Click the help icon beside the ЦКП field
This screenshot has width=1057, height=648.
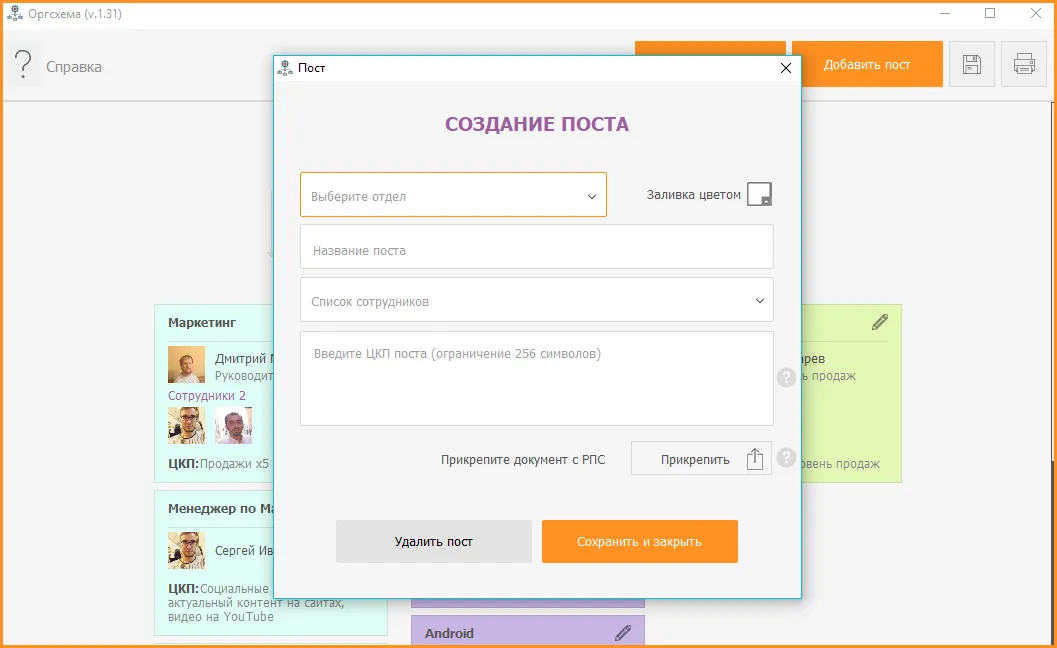click(x=786, y=378)
